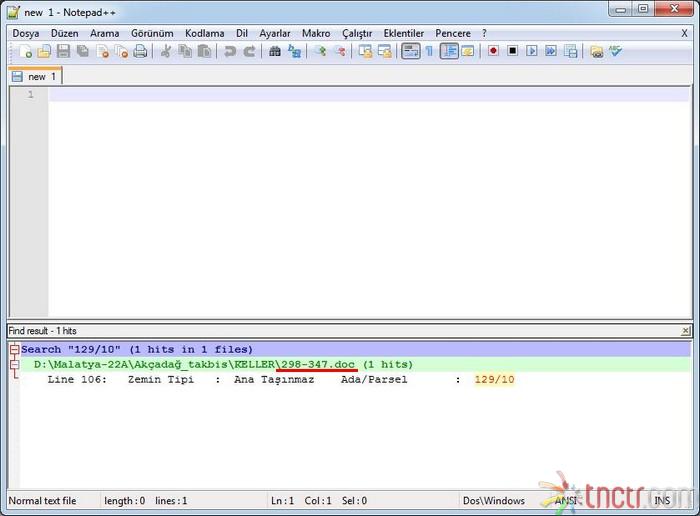Click line number 1 in margin
This screenshot has width=700, height=516.
coord(30,95)
